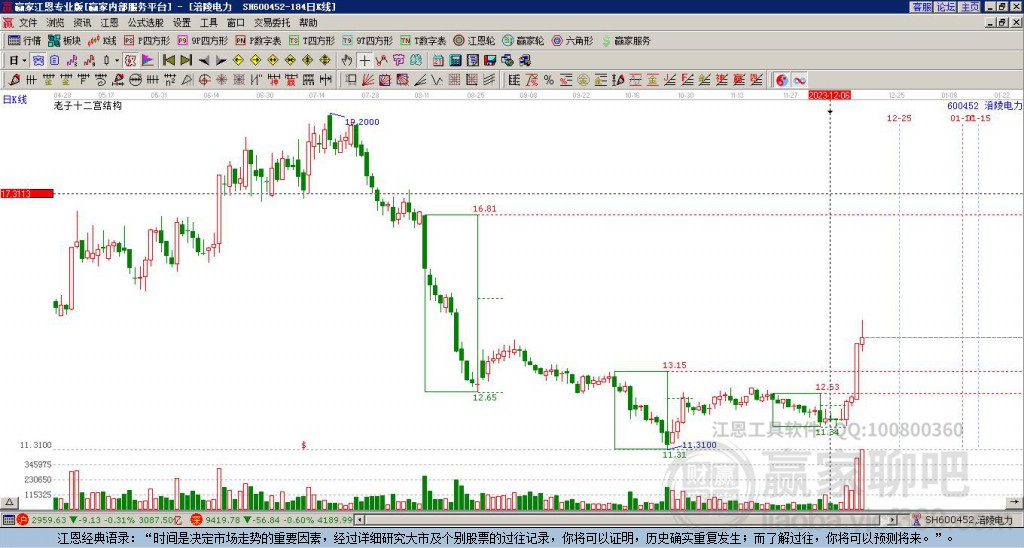Click the 9419.78 index value in status bar

tap(224, 520)
